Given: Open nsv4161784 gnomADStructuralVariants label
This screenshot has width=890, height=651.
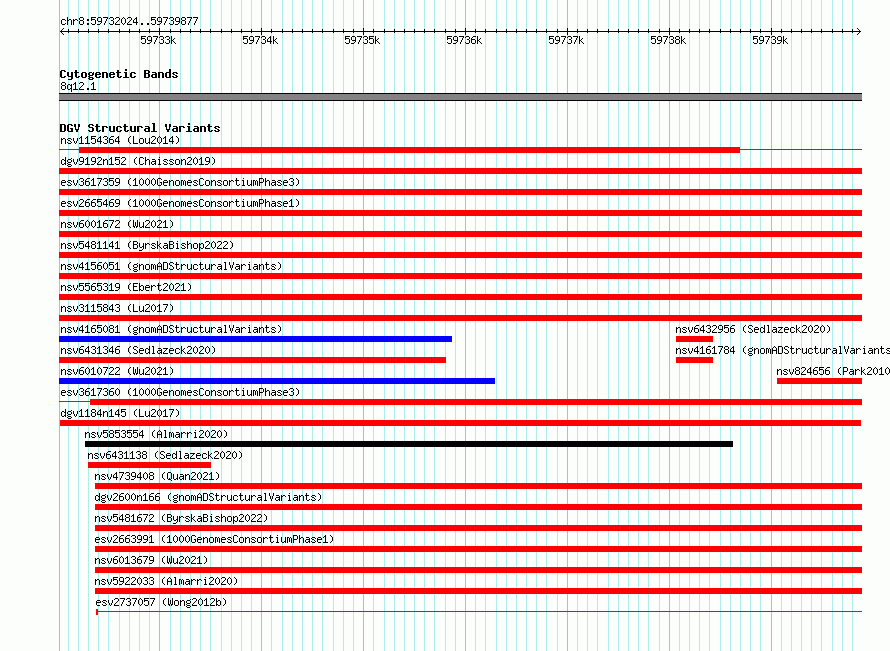Looking at the screenshot, I should (782, 350).
